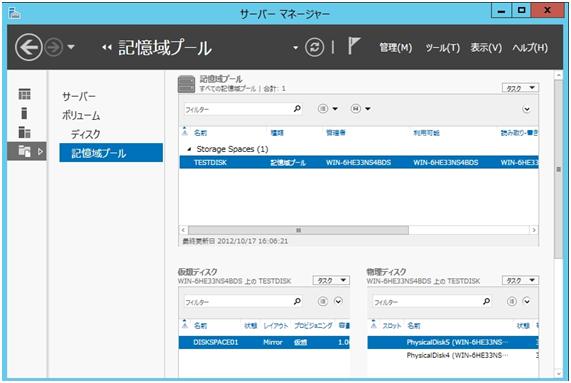Open the 表示(V) menu

pos(486,48)
